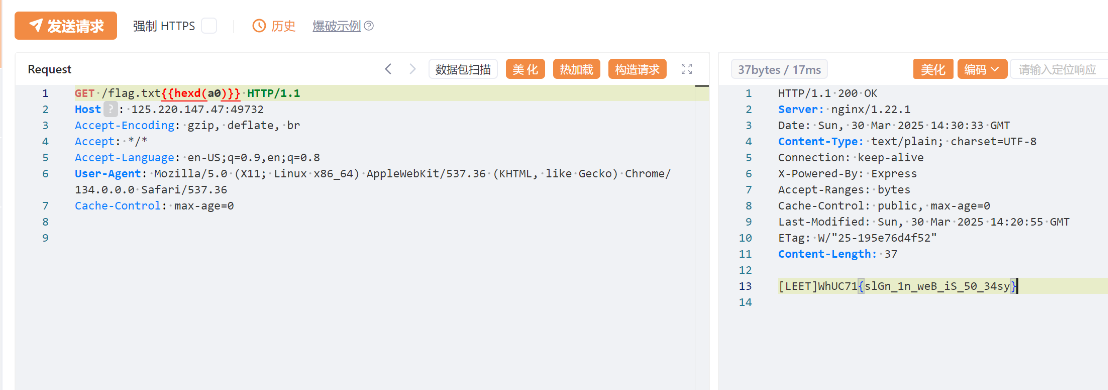1108x390 pixels.
Task: Toggle the 强制 HTTPS checkbox
Action: (208, 26)
